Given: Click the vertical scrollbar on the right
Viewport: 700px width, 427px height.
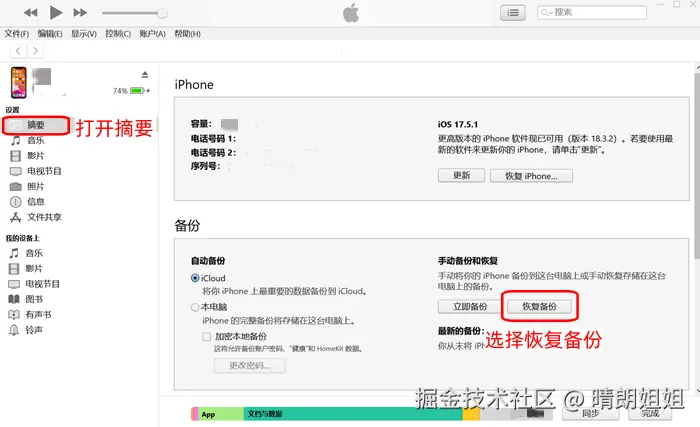Looking at the screenshot, I should tap(697, 165).
